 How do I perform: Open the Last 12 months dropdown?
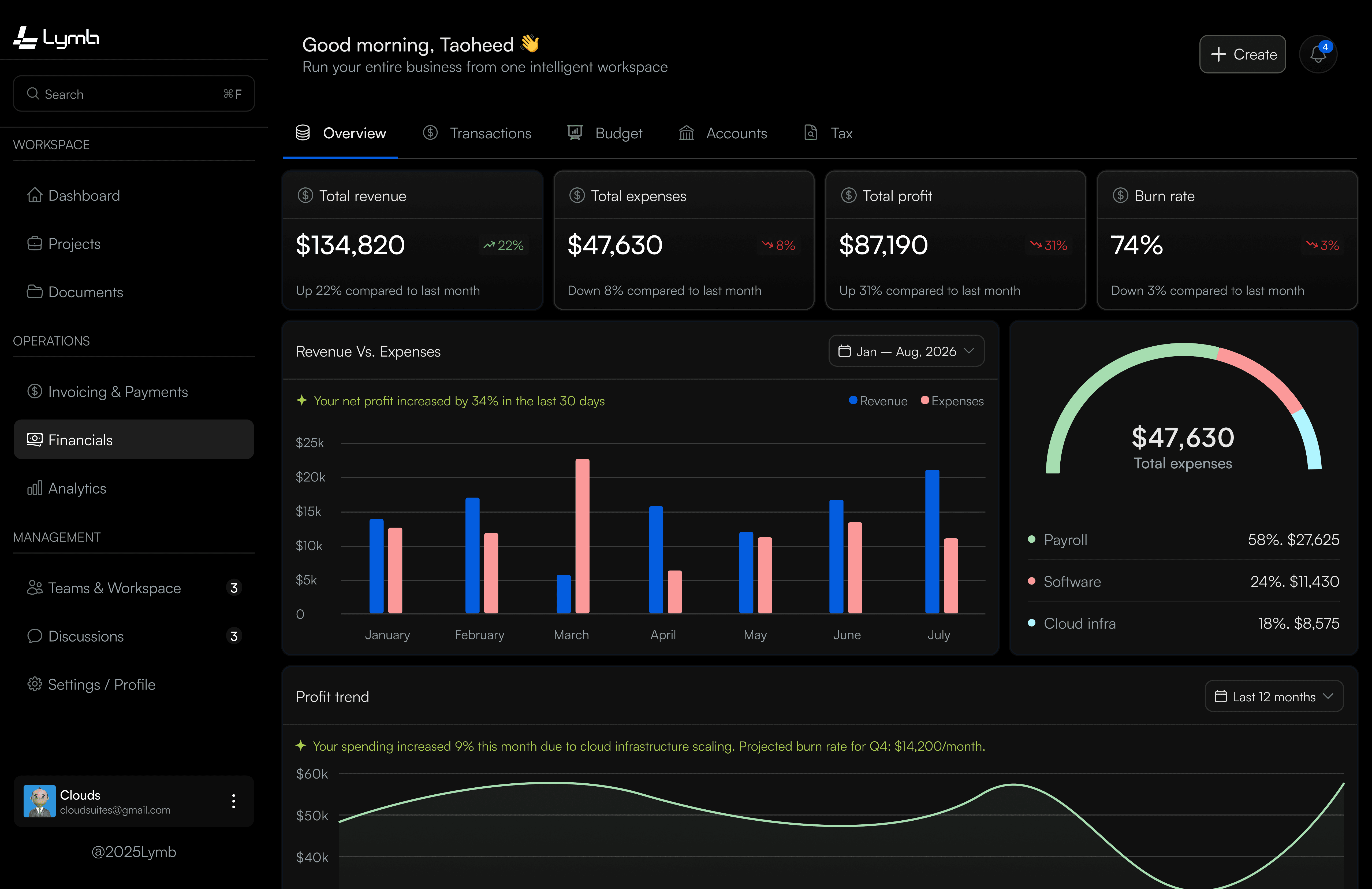pyautogui.click(x=1274, y=696)
